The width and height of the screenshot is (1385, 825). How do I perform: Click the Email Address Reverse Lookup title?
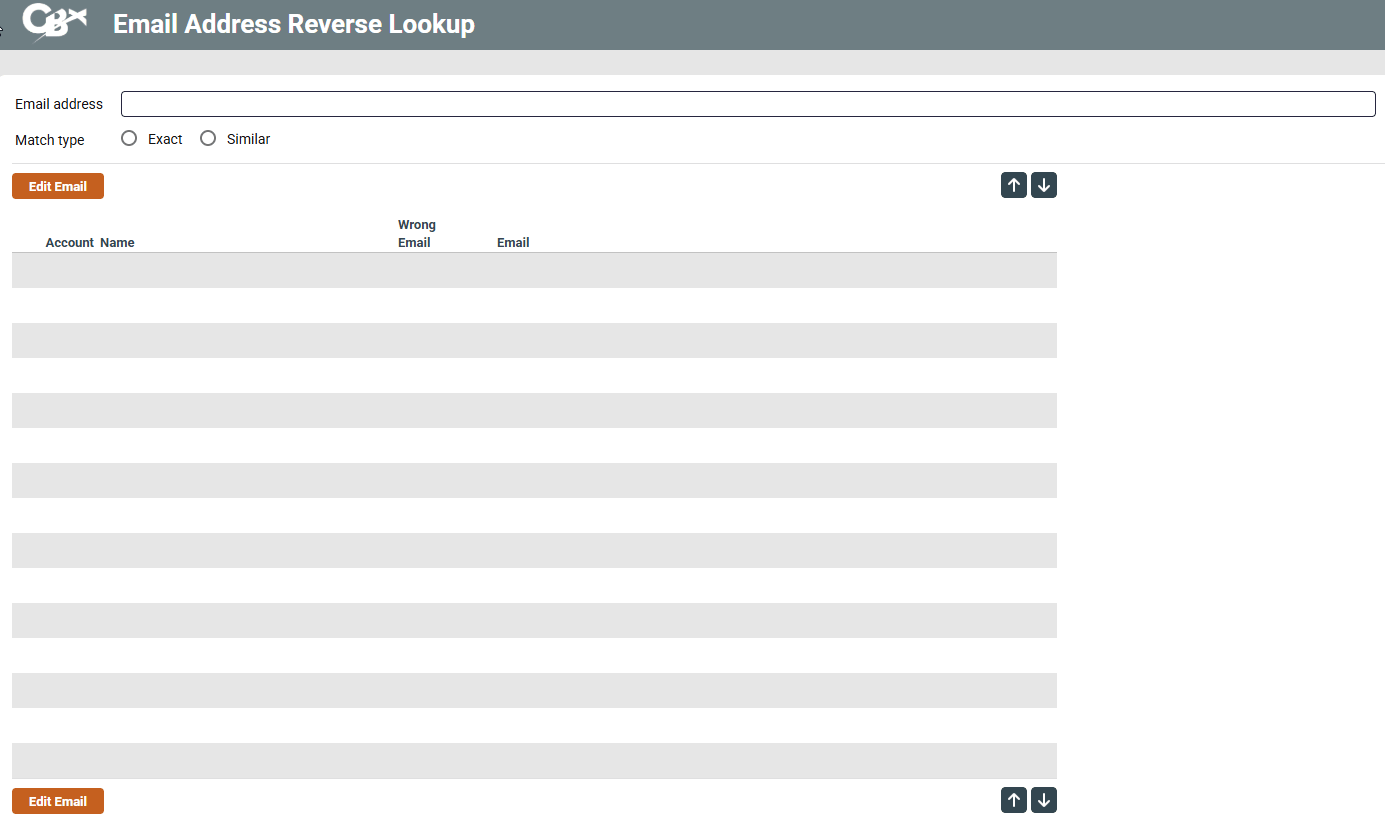point(293,24)
